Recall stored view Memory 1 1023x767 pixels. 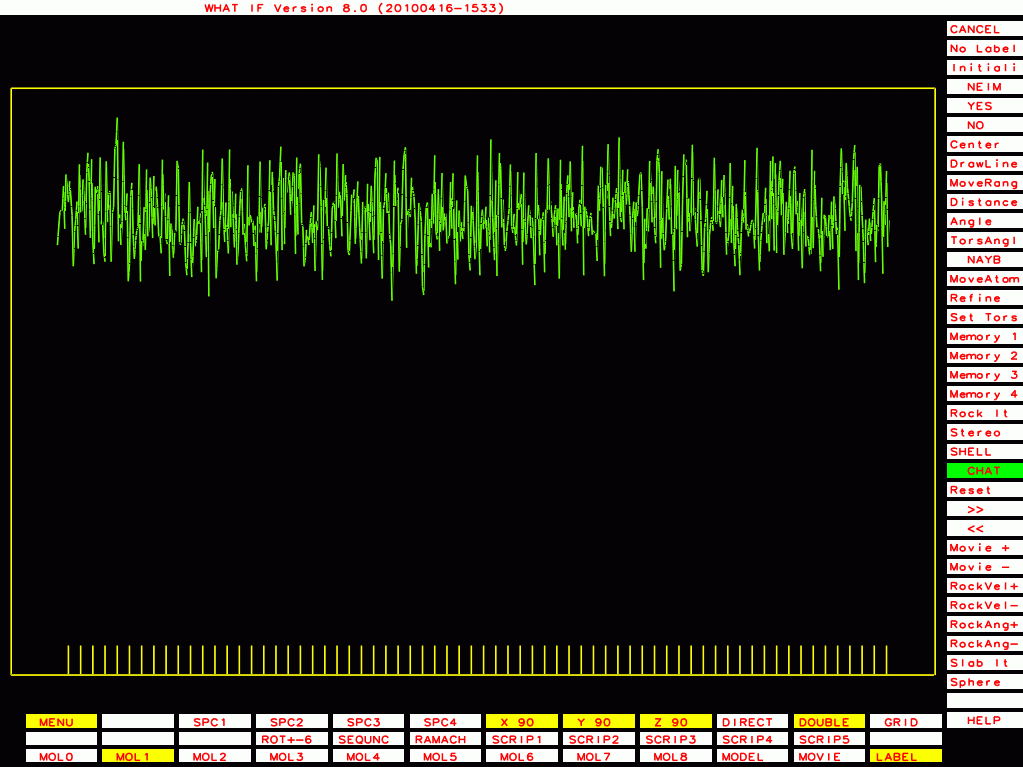coord(984,337)
